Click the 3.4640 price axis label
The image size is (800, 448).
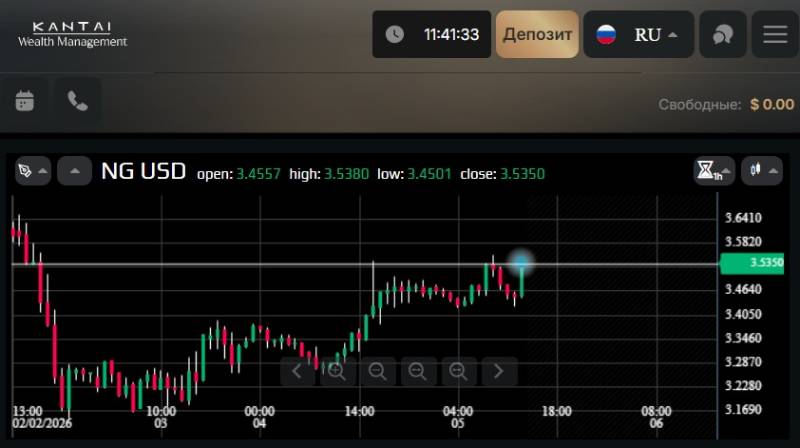tap(743, 289)
